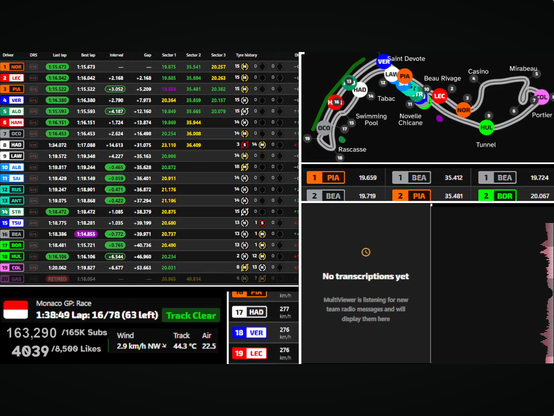Click the NOR car marker on the map
Screen dimensions: 554x416
point(463,110)
